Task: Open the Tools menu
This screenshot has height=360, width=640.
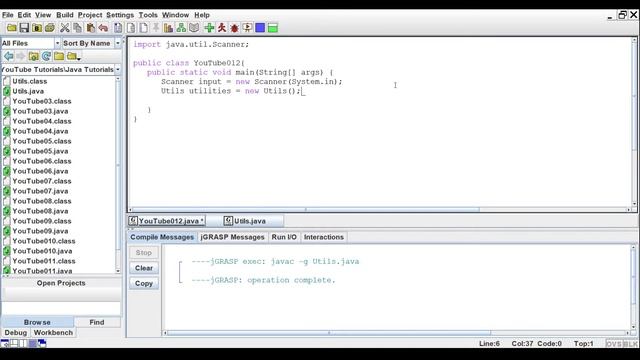Action: [148, 15]
